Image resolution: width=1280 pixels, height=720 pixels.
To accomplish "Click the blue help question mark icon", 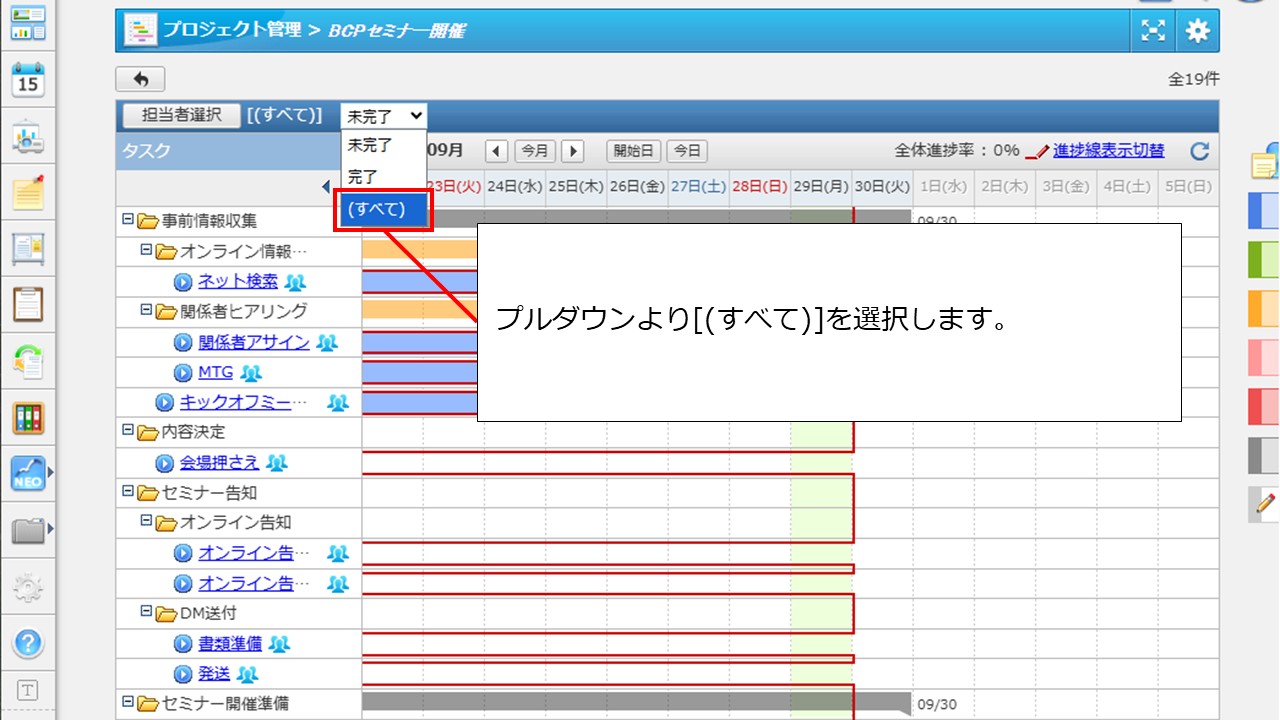I will [x=28, y=643].
